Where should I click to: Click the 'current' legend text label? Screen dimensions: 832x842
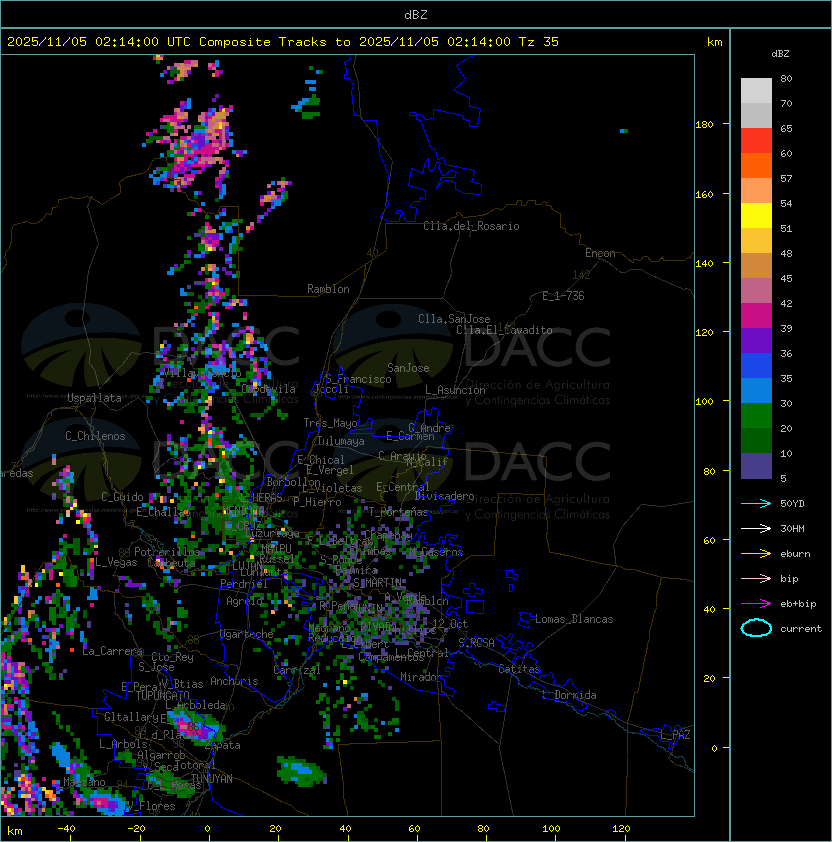[x=801, y=628]
